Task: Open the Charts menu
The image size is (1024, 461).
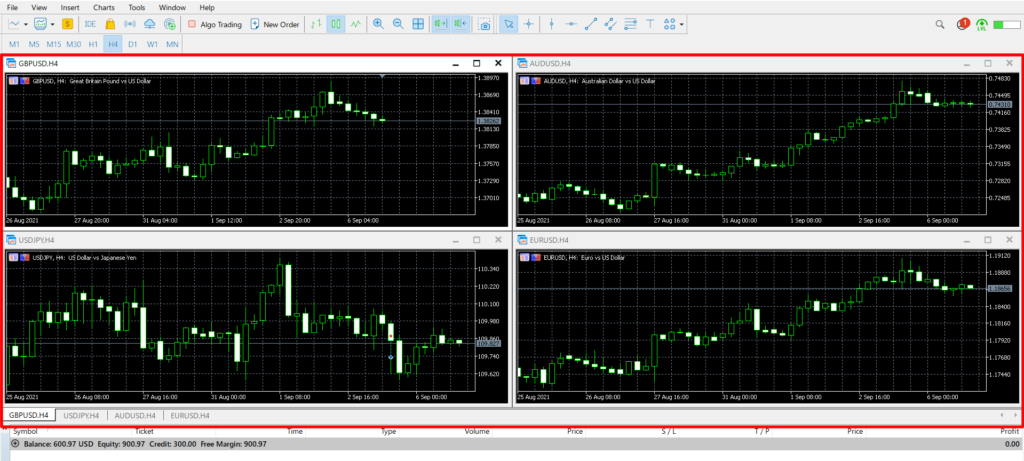Action: [x=105, y=7]
